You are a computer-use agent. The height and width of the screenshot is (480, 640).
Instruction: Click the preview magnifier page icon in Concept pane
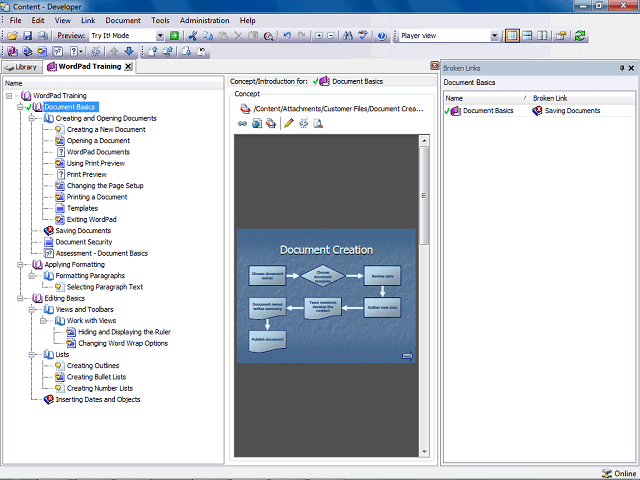point(318,123)
